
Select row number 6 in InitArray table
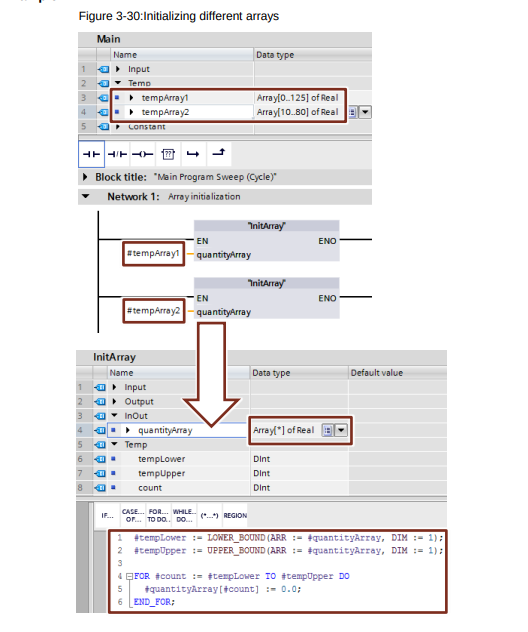point(80,459)
